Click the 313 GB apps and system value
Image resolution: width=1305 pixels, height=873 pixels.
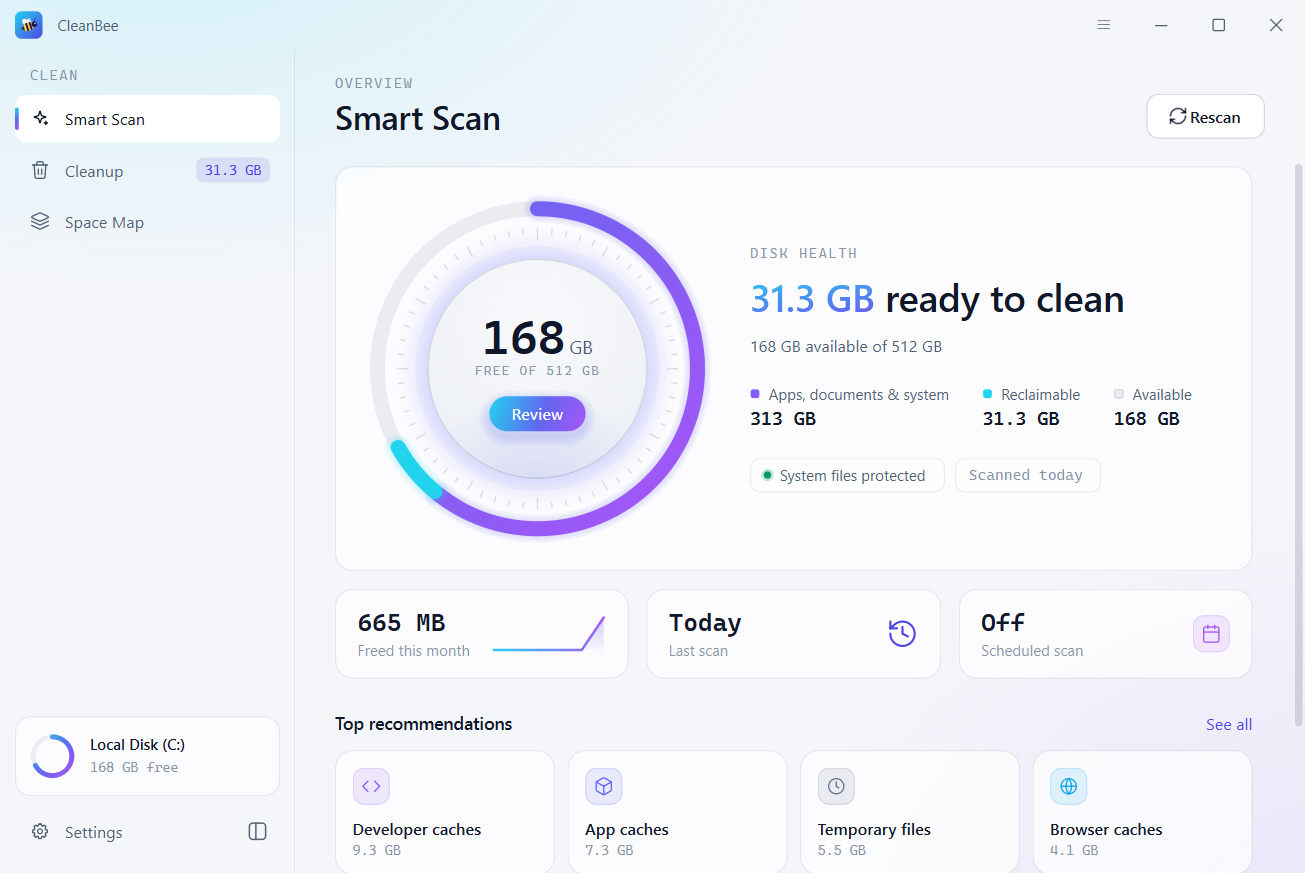(x=783, y=419)
